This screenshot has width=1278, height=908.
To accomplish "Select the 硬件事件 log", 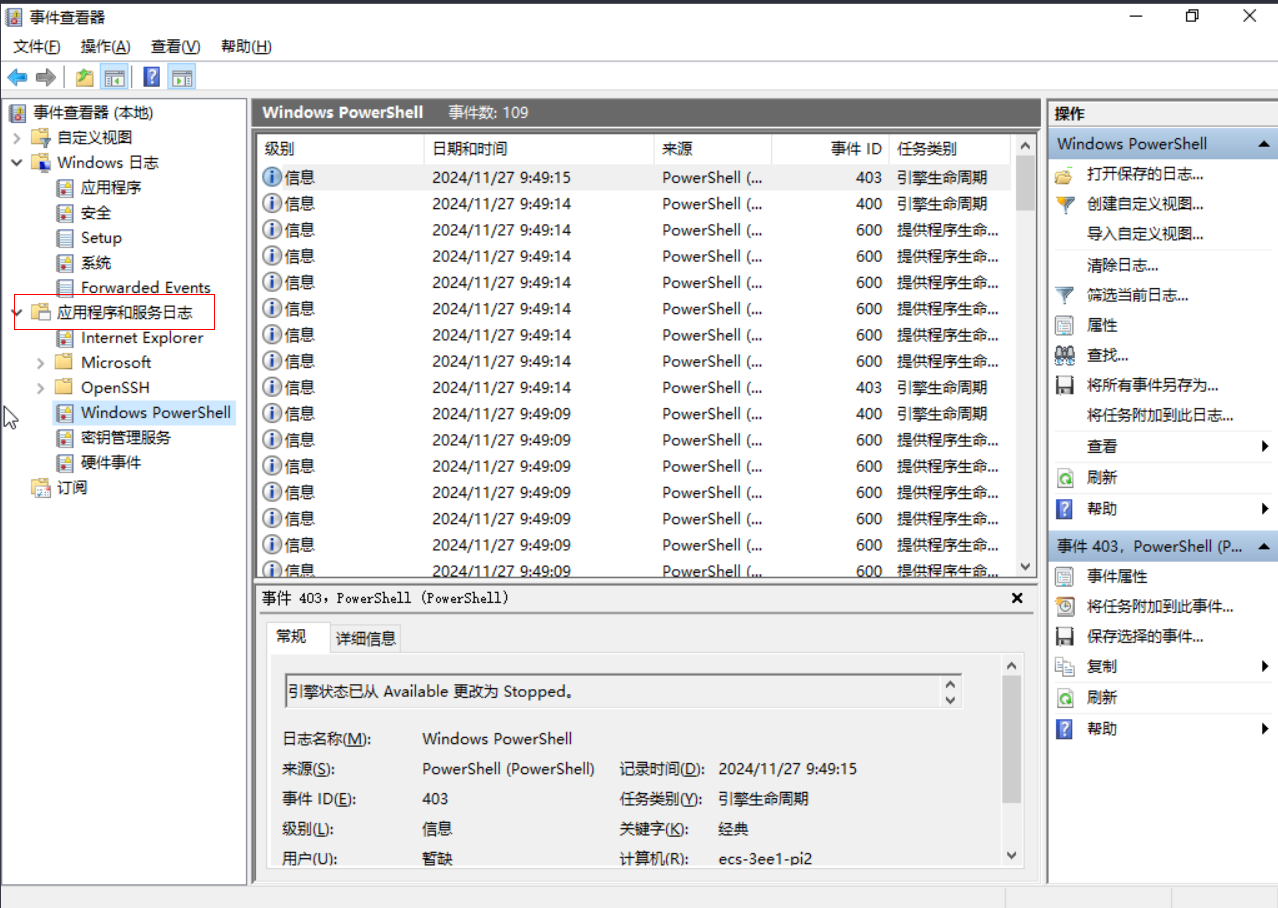I will pyautogui.click(x=111, y=462).
